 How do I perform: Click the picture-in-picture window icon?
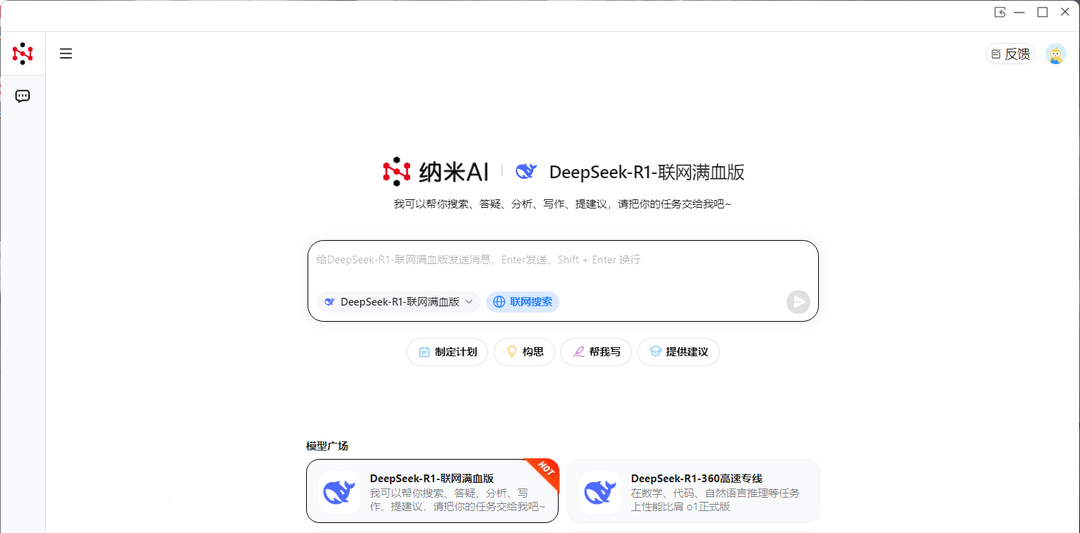pos(999,12)
